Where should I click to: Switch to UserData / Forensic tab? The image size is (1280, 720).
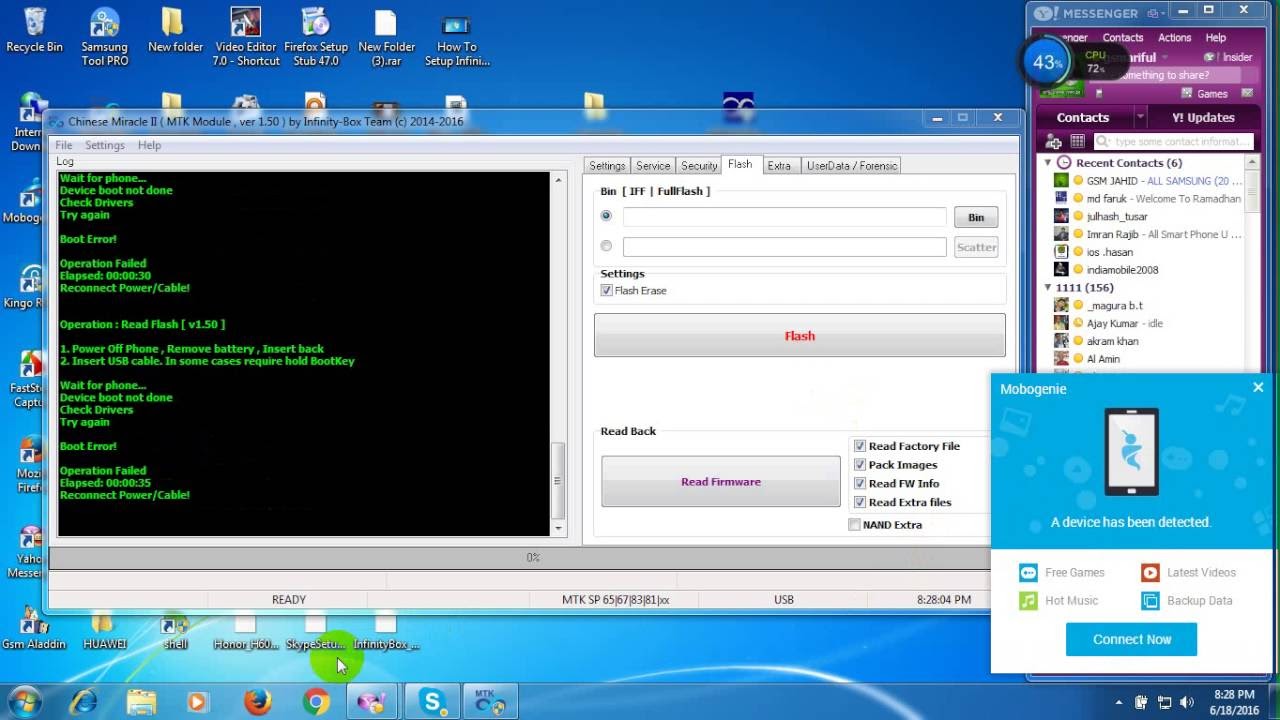click(x=852, y=166)
